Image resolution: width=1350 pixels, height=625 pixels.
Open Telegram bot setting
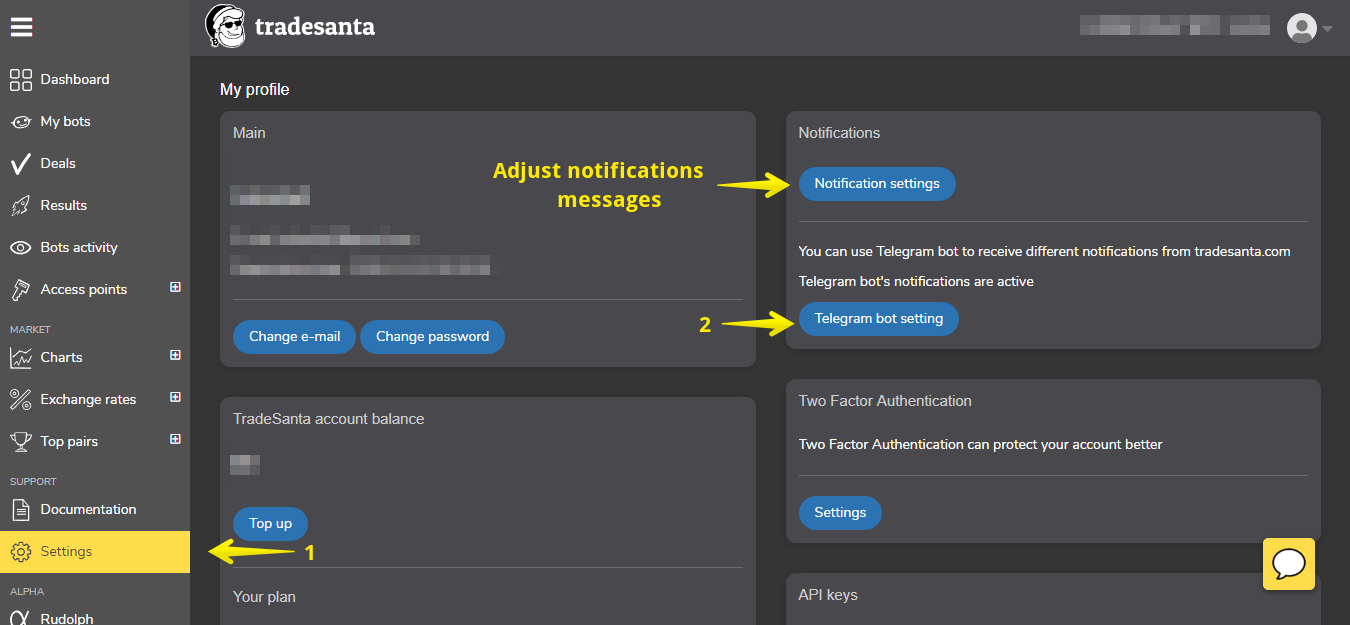click(x=879, y=319)
